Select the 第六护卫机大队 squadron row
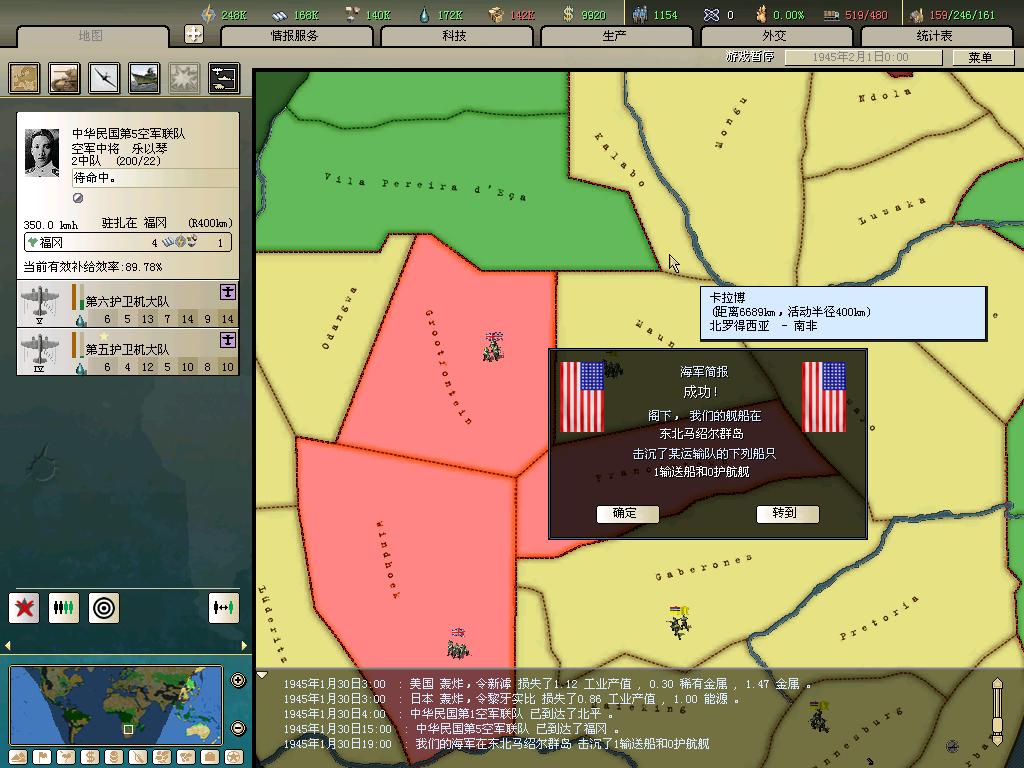 tap(128, 304)
